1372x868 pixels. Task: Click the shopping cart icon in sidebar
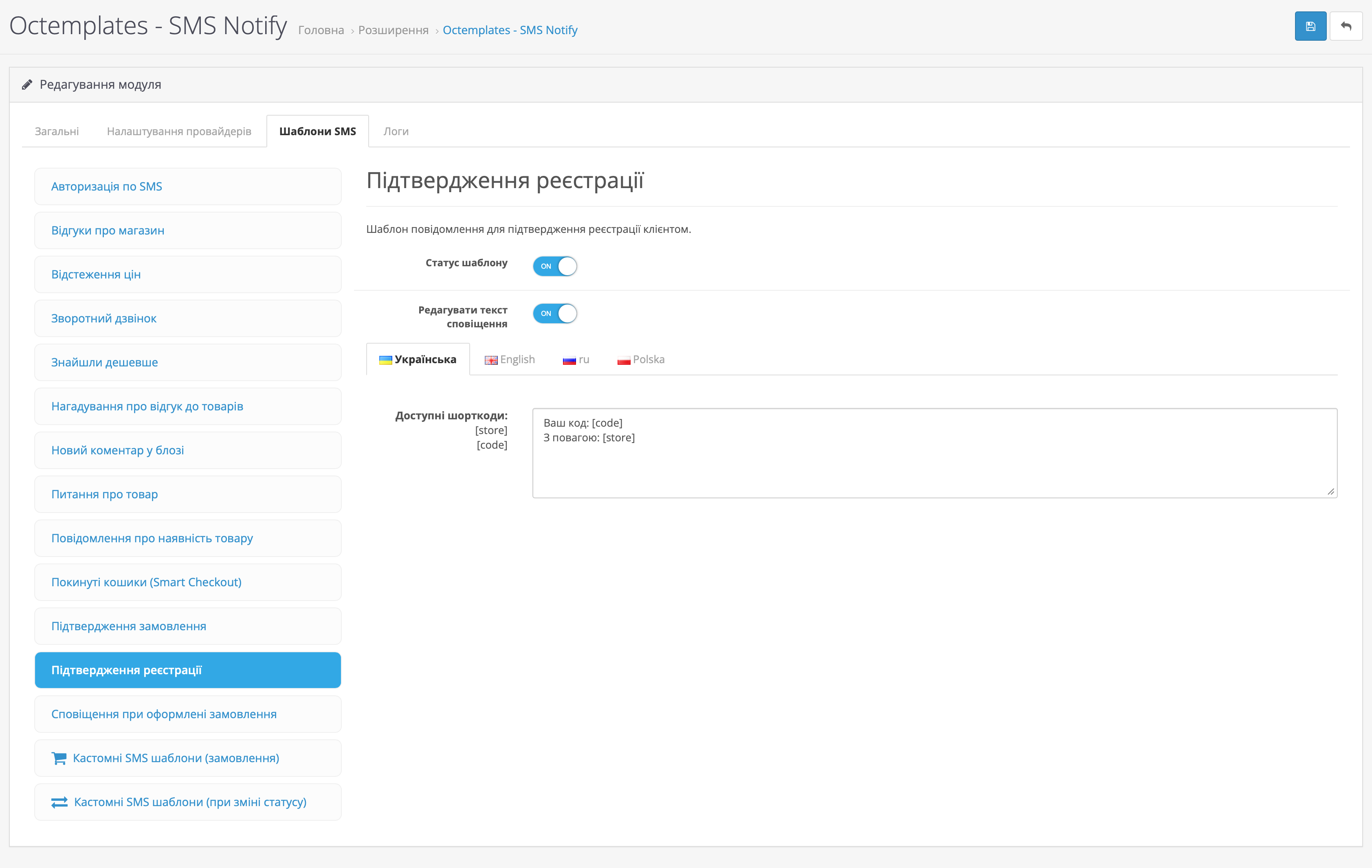click(59, 758)
